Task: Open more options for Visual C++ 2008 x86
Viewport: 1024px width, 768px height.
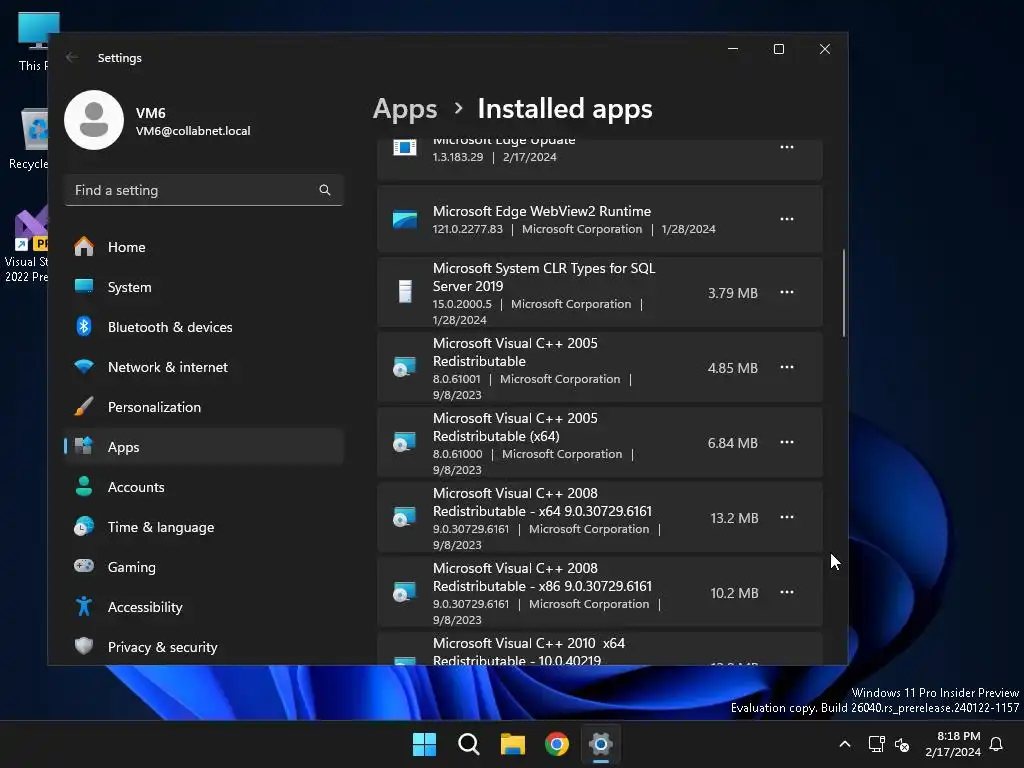Action: (x=787, y=593)
